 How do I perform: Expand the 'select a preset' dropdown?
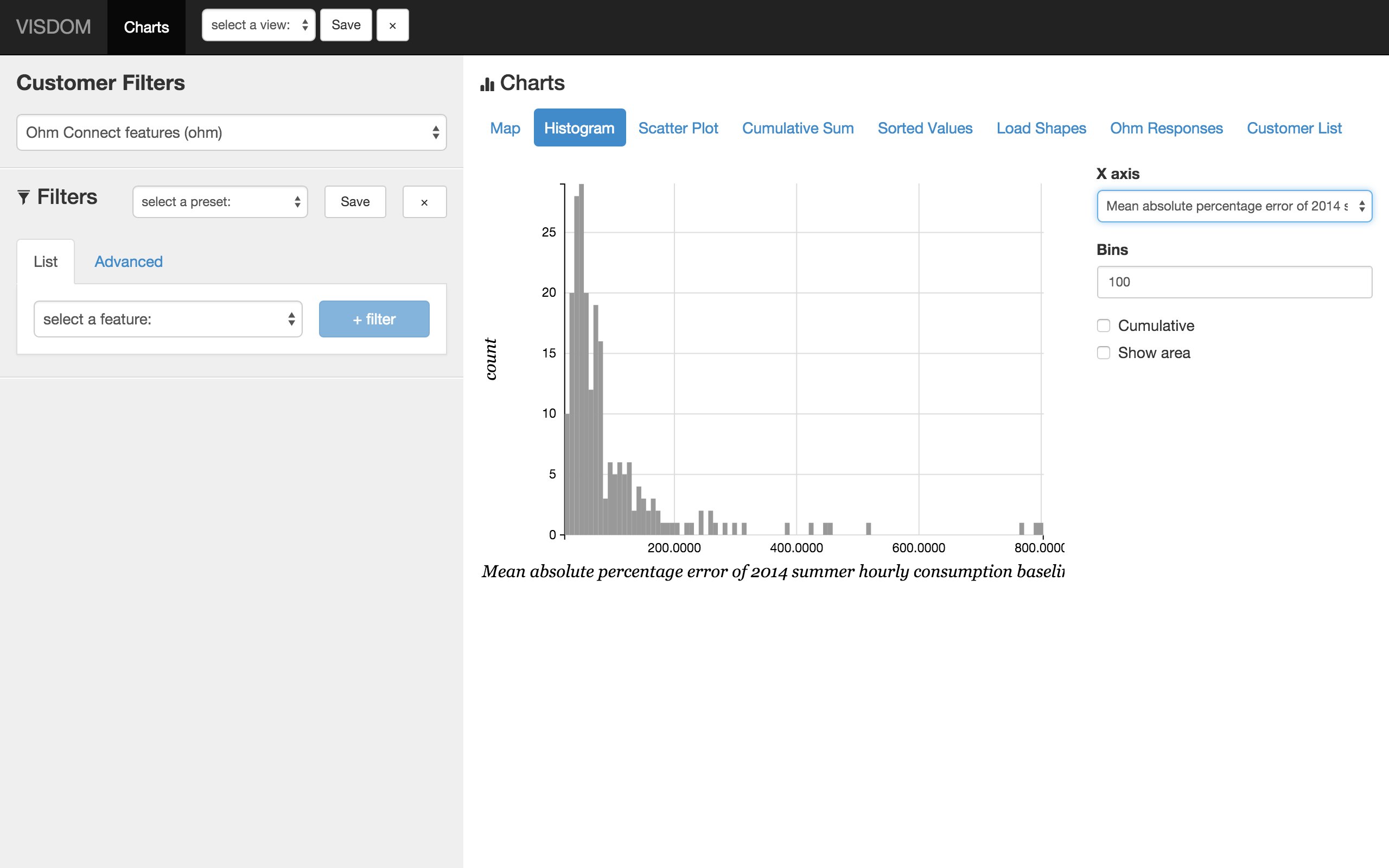tap(220, 202)
